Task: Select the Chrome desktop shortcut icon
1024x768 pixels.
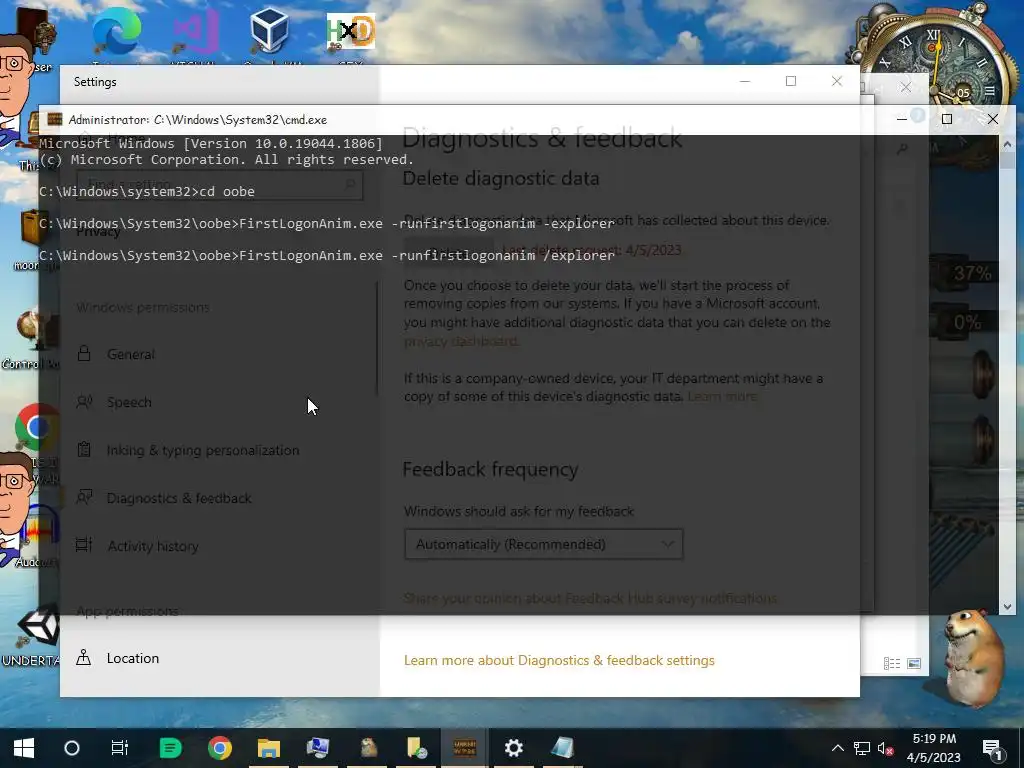Action: [x=37, y=428]
